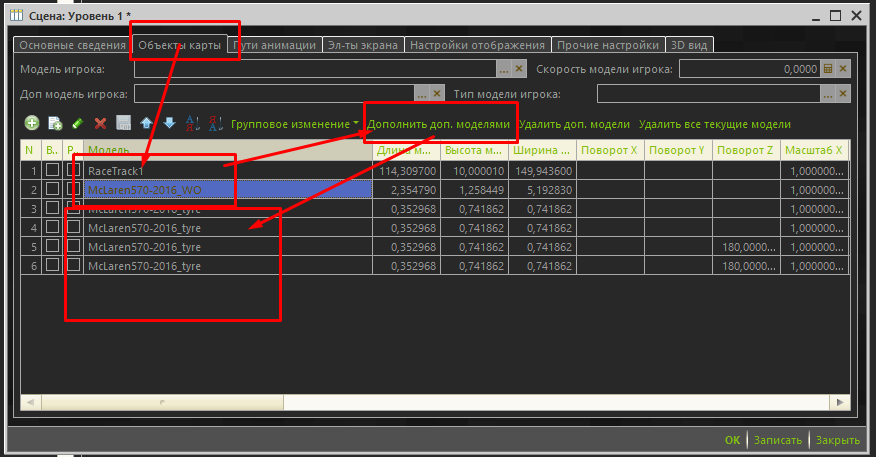Select the McLaren570-2016_tyre cell in row 6
This screenshot has width=876, height=457.
click(227, 265)
